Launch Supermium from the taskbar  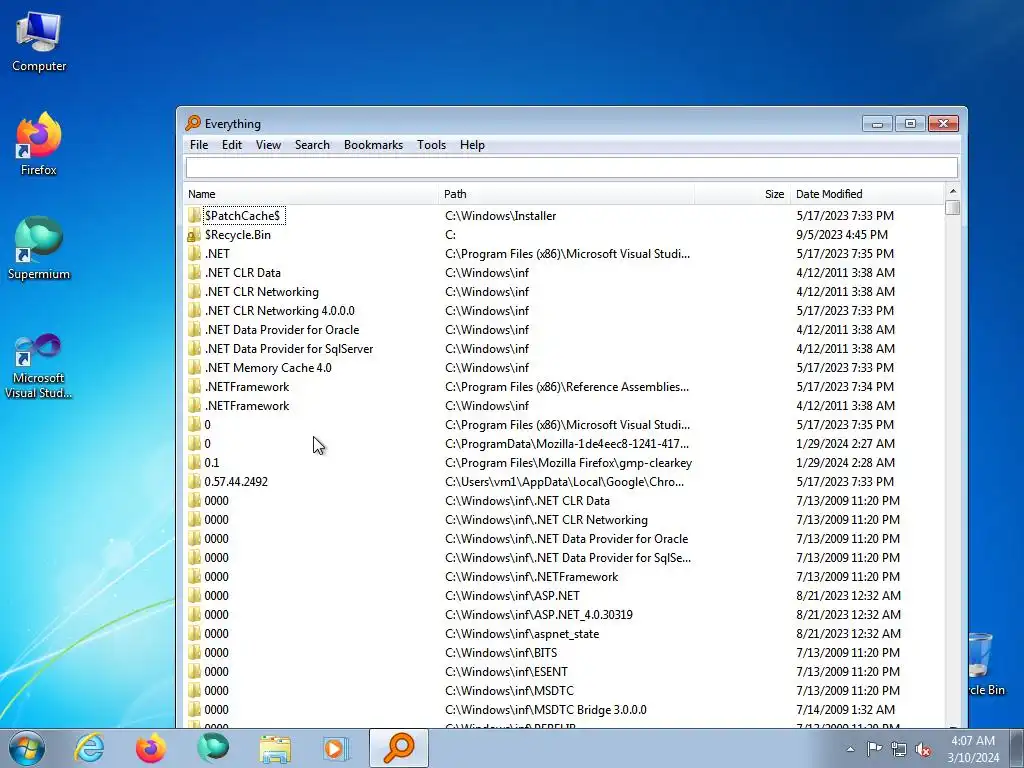coord(213,748)
